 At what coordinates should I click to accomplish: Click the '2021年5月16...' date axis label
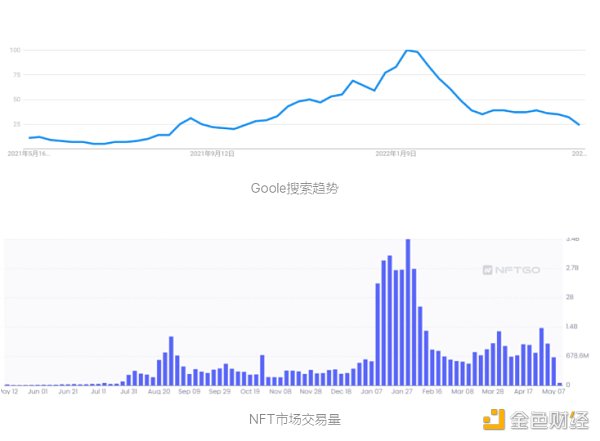29,154
